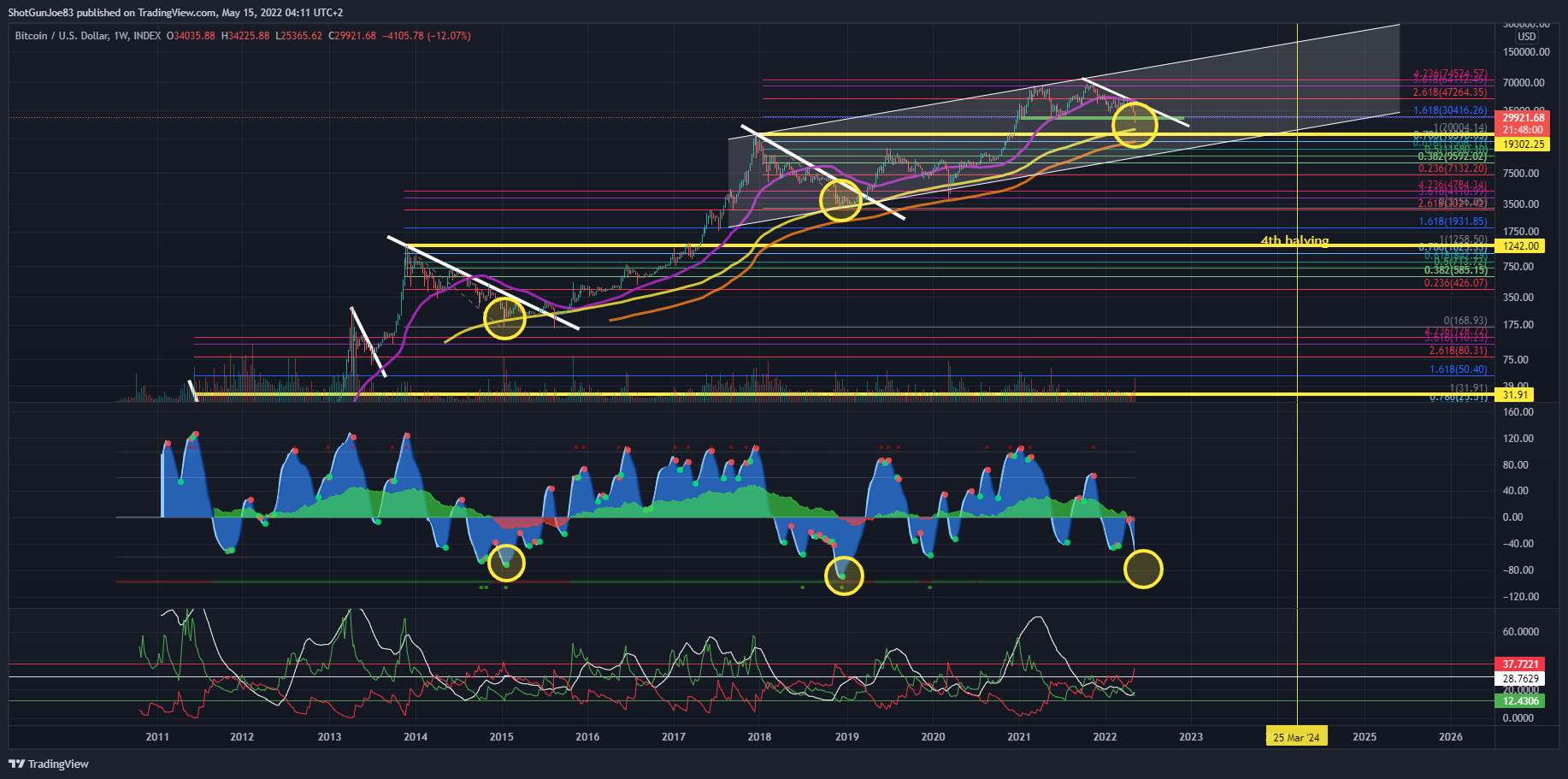Click the green indicator value tag 12.4306

[1521, 701]
